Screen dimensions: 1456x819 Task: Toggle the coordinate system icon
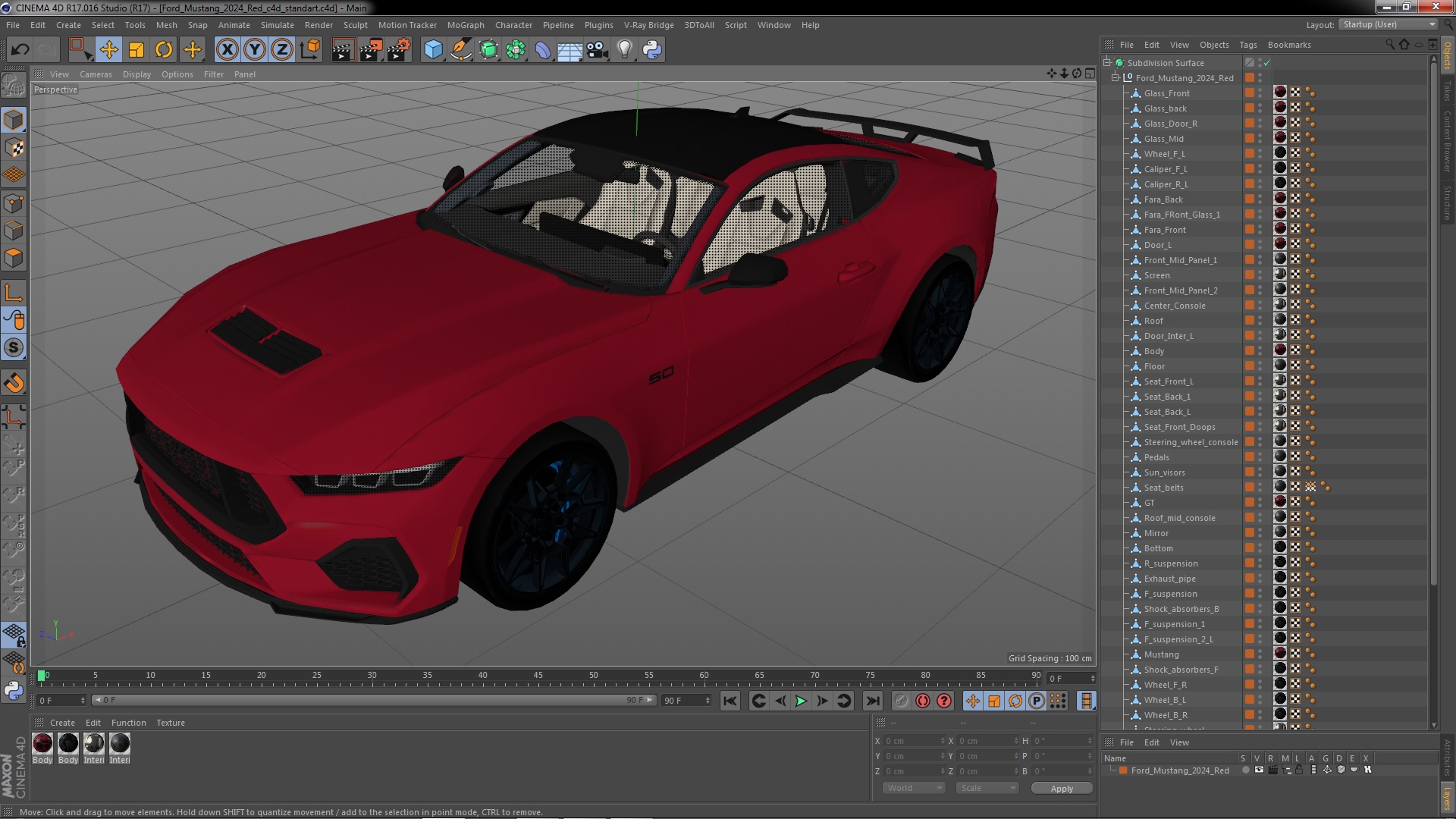pyautogui.click(x=310, y=50)
